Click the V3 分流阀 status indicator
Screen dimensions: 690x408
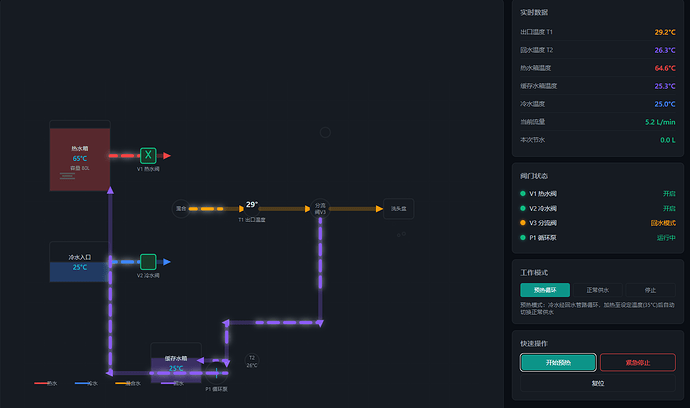tap(523, 223)
